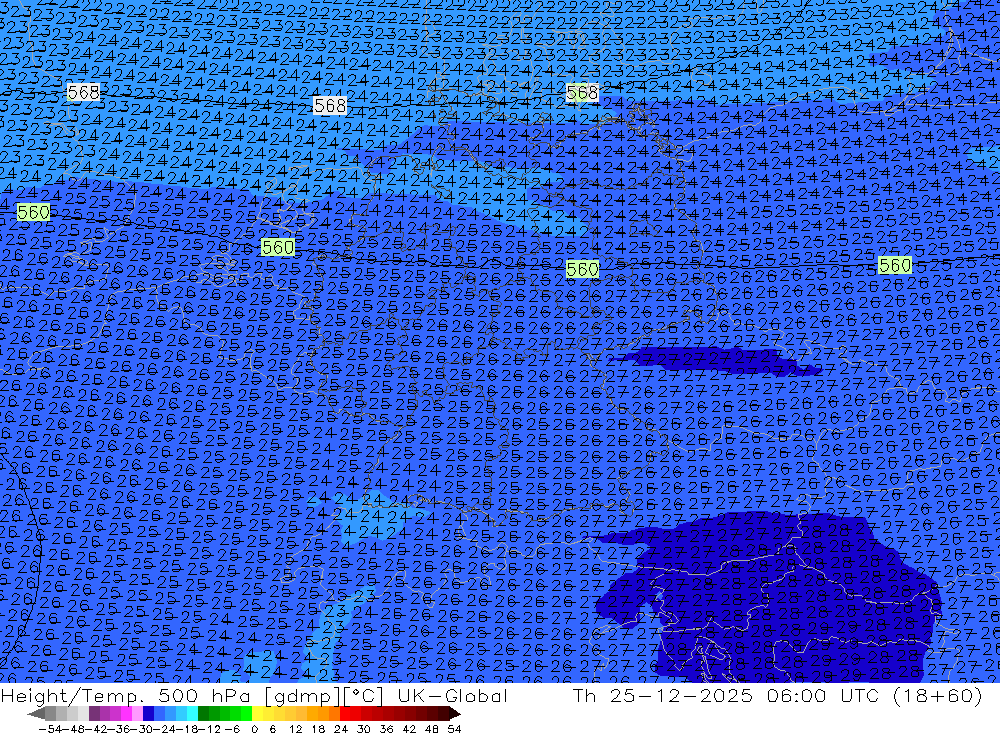1000x733 pixels.
Task: Click the dark purple swatch above '-42' legend label
Action: point(94,714)
